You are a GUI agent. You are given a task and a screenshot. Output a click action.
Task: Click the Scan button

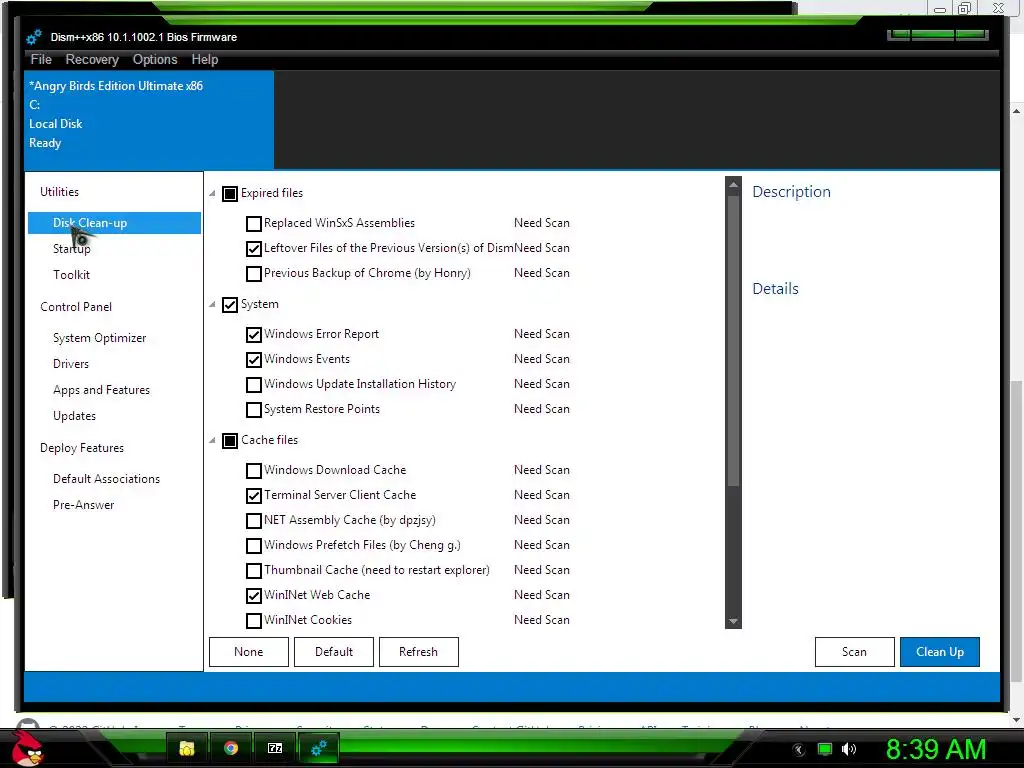[854, 652]
